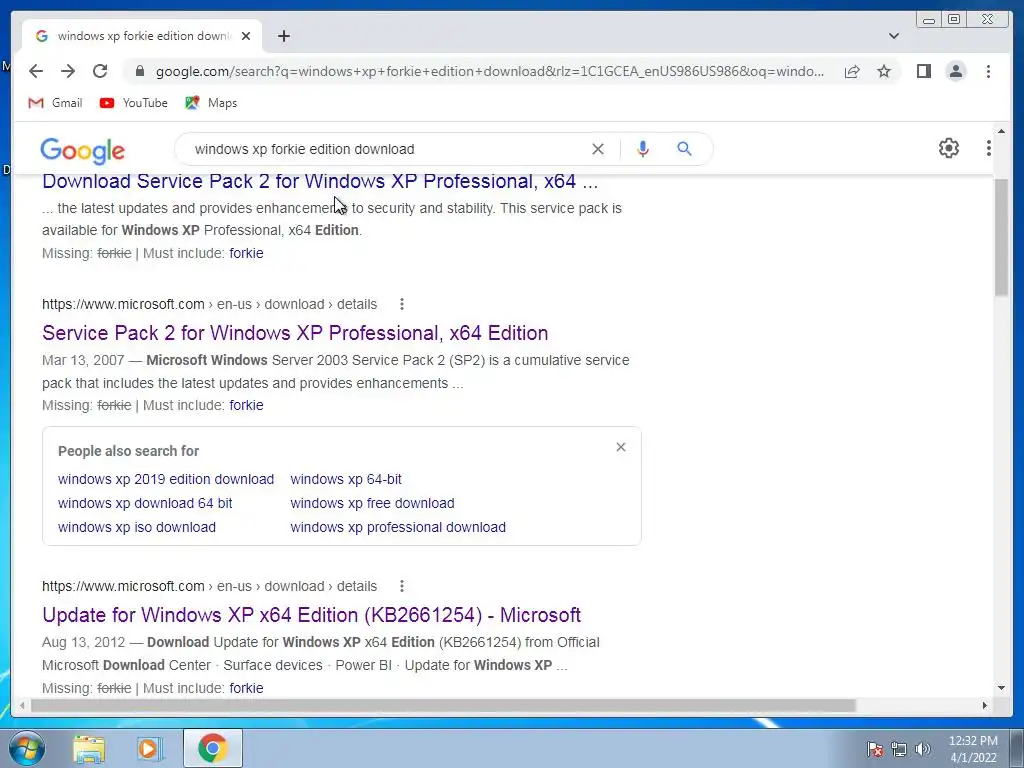Open a new browser tab
The width and height of the screenshot is (1024, 768).
283,36
